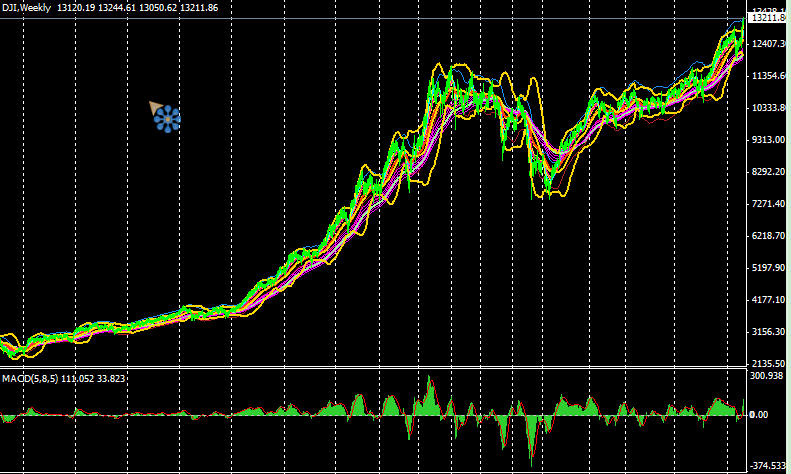The height and width of the screenshot is (474, 791).
Task: Click the MACD(5,8,5) indicator label
Action: tap(30, 378)
